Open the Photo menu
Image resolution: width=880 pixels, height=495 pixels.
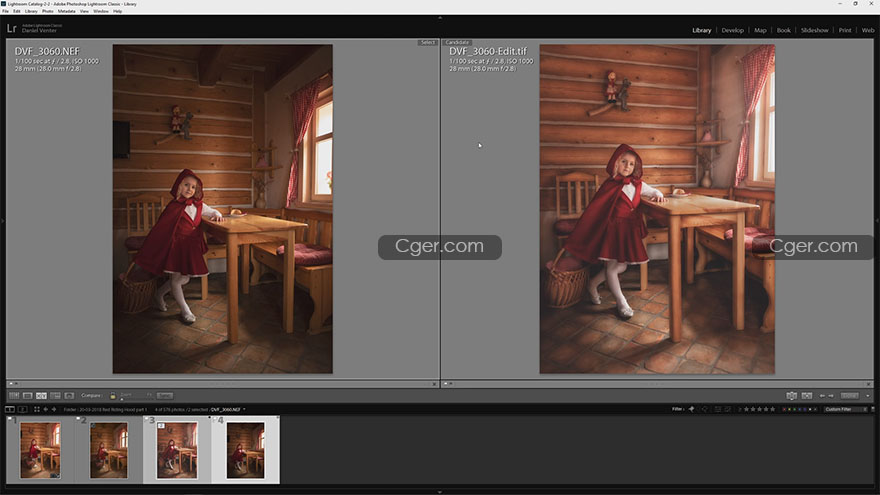pos(48,11)
